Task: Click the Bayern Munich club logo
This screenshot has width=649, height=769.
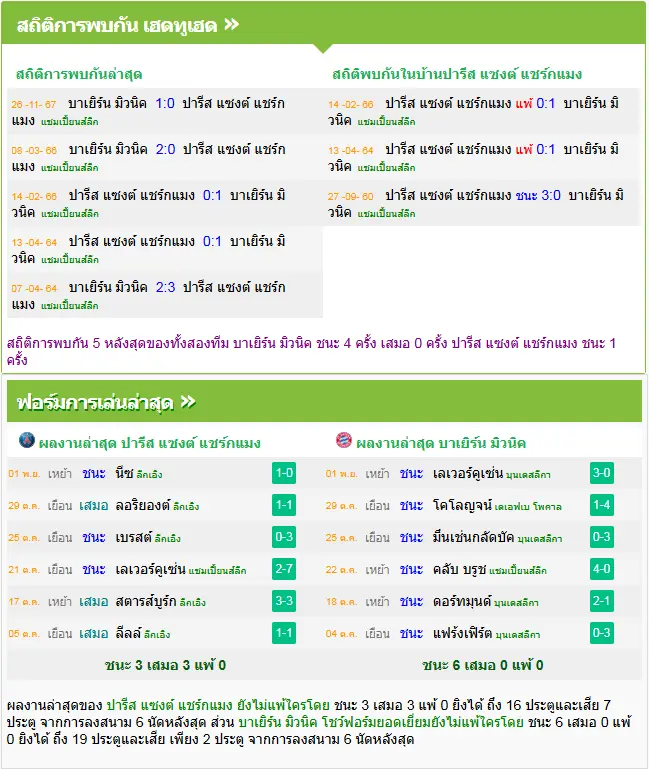Action: (344, 440)
